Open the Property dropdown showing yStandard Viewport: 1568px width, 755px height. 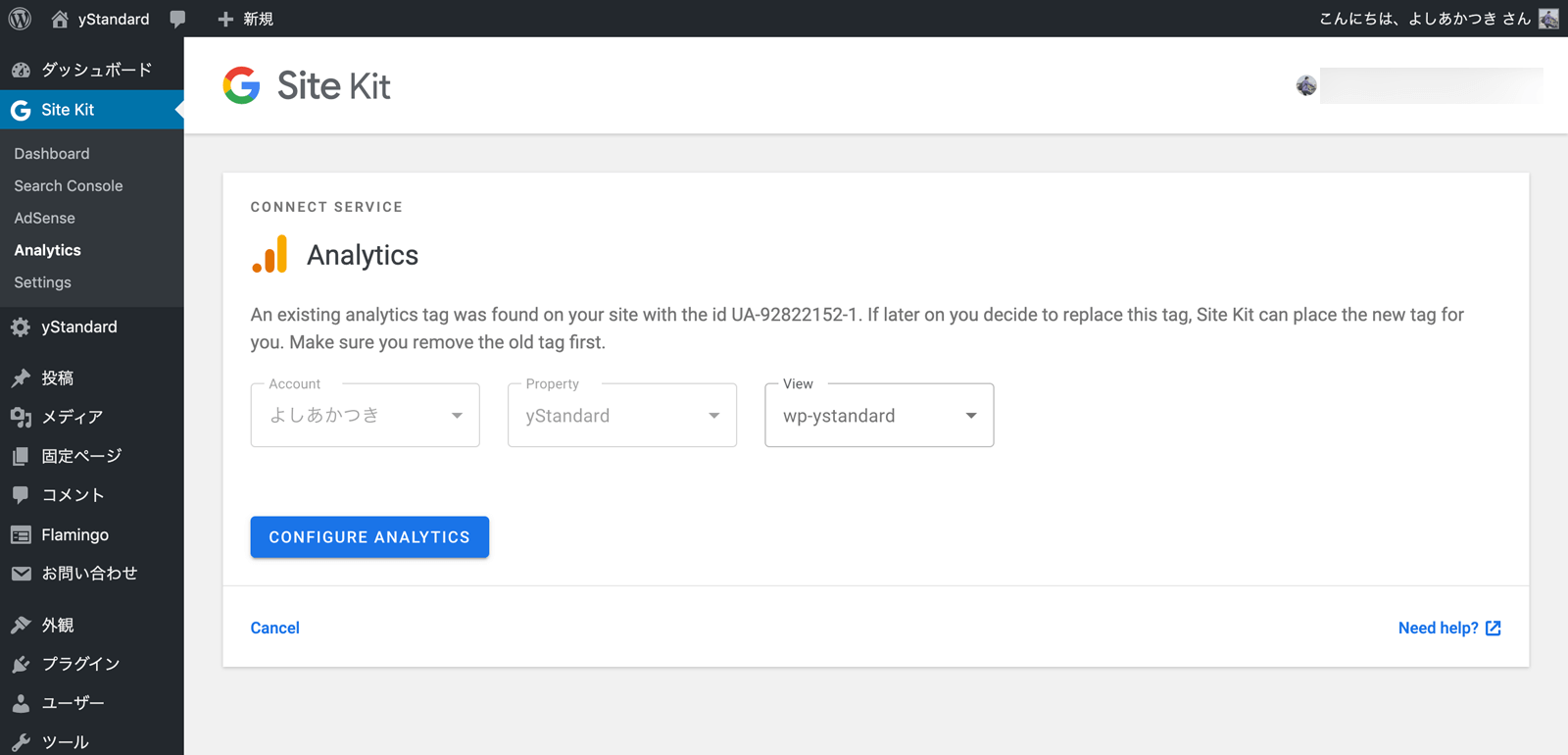pyautogui.click(x=622, y=415)
